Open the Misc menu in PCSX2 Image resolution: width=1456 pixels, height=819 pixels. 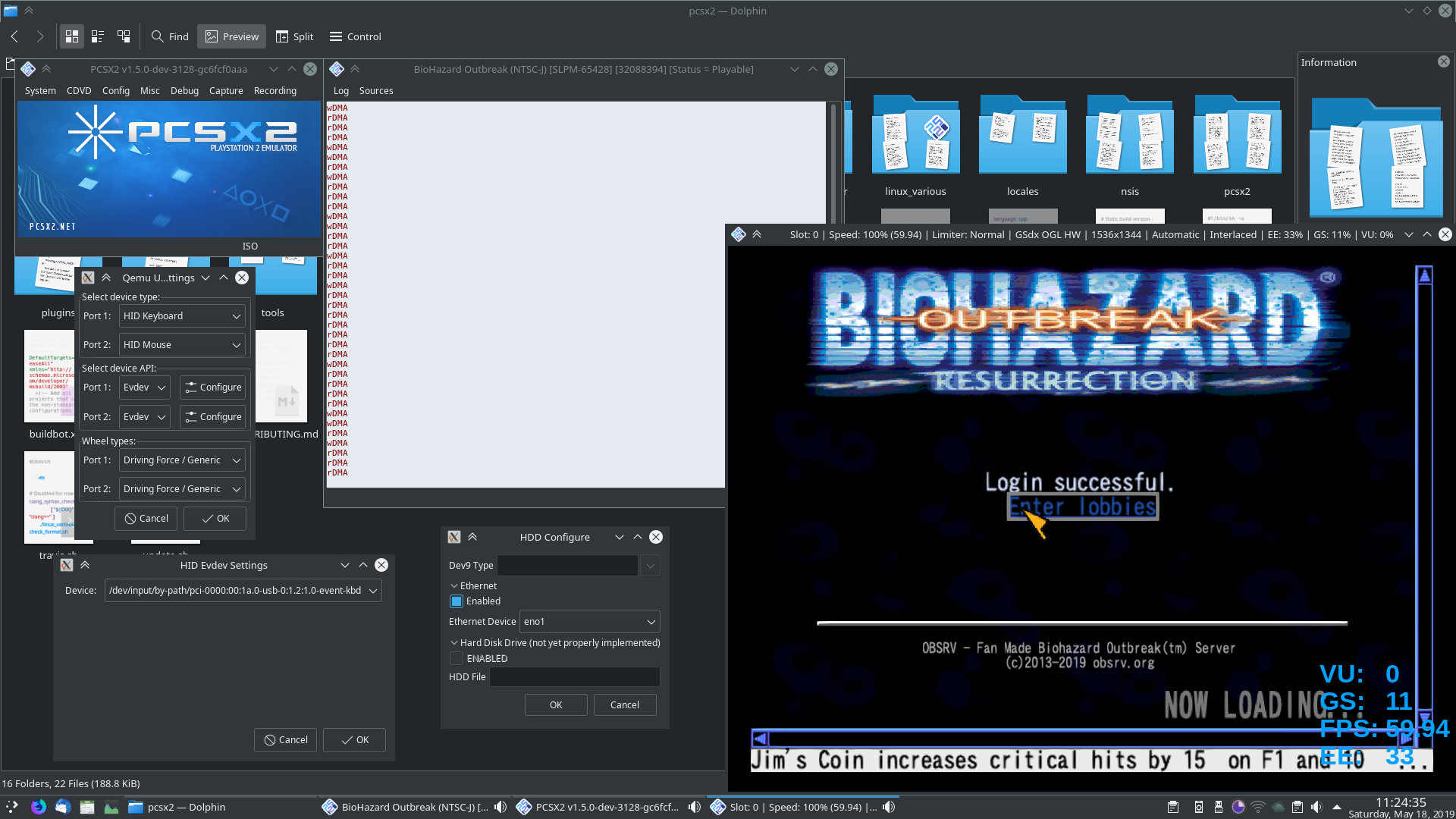pos(150,91)
